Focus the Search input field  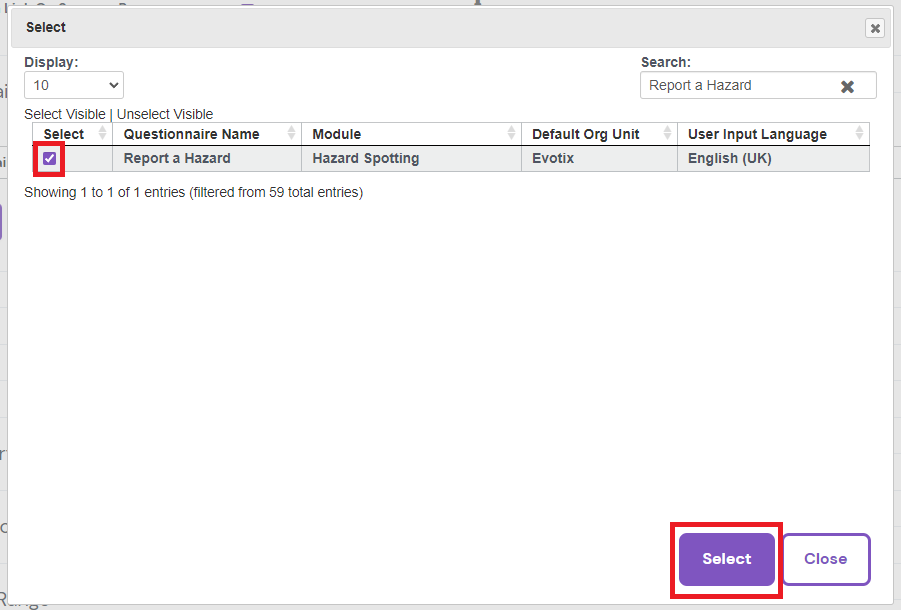point(735,86)
